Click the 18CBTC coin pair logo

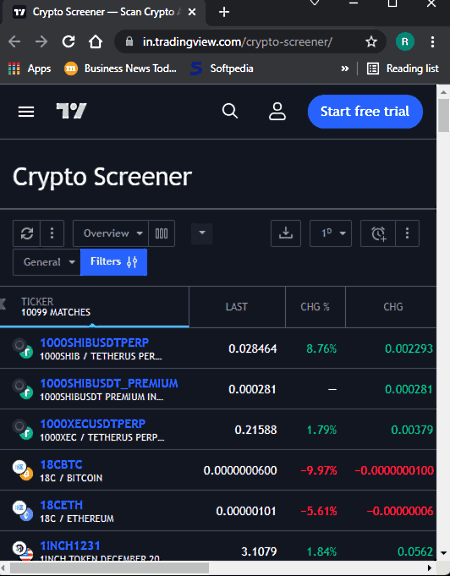(23, 470)
